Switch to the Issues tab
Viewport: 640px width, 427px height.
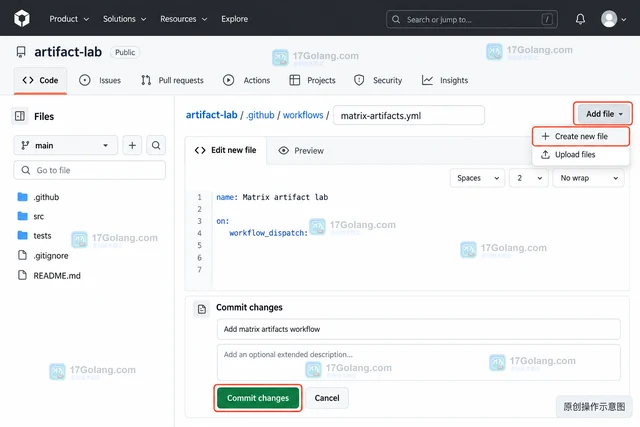tap(100, 80)
